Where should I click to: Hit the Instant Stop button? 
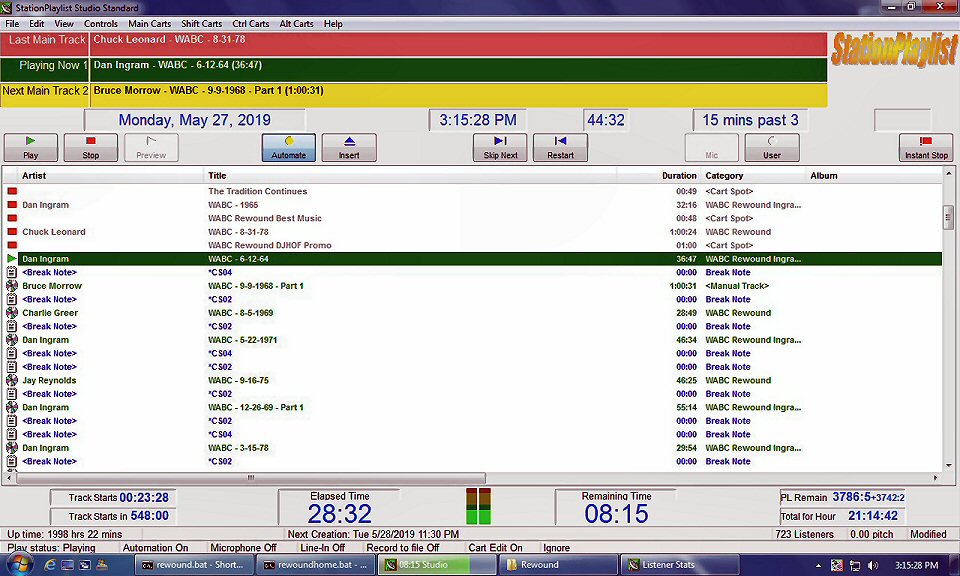pos(926,148)
